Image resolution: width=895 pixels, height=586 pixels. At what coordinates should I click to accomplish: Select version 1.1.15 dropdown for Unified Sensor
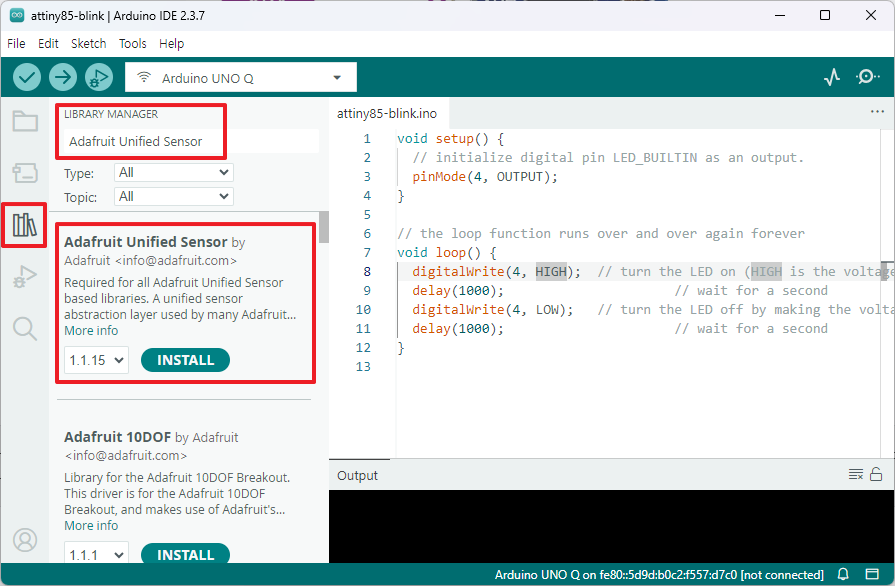[x=96, y=360]
